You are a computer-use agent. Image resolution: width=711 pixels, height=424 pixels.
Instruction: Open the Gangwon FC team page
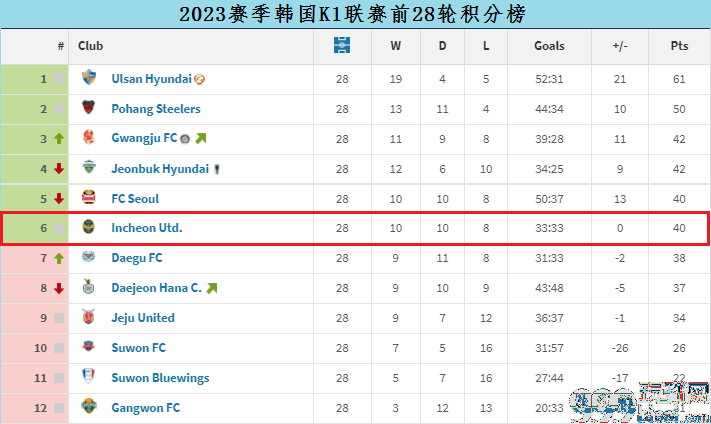click(146, 408)
